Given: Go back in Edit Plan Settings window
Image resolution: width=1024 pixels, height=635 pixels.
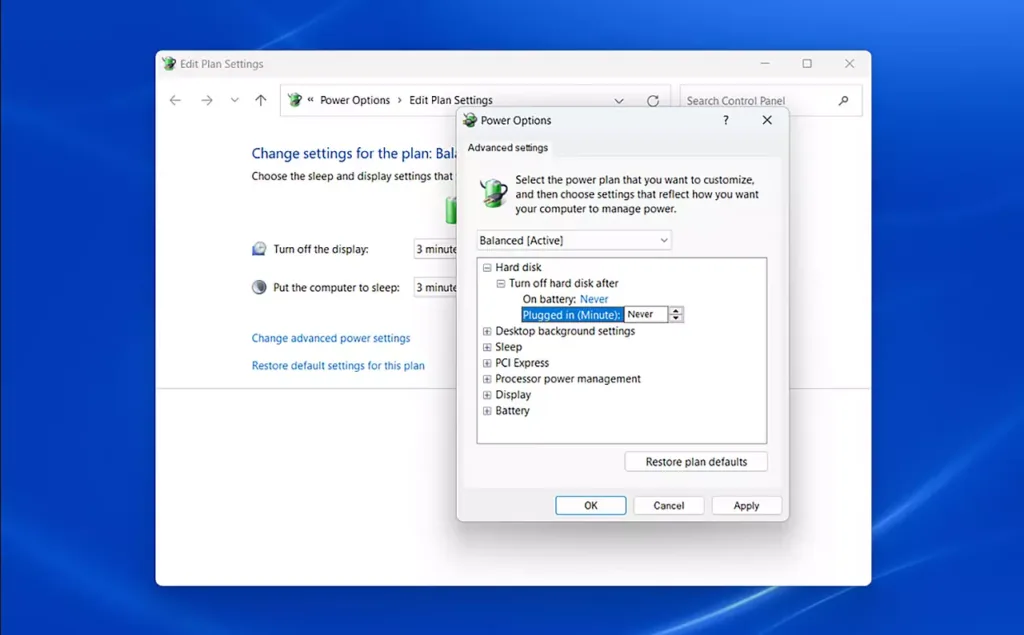Looking at the screenshot, I should pos(175,100).
